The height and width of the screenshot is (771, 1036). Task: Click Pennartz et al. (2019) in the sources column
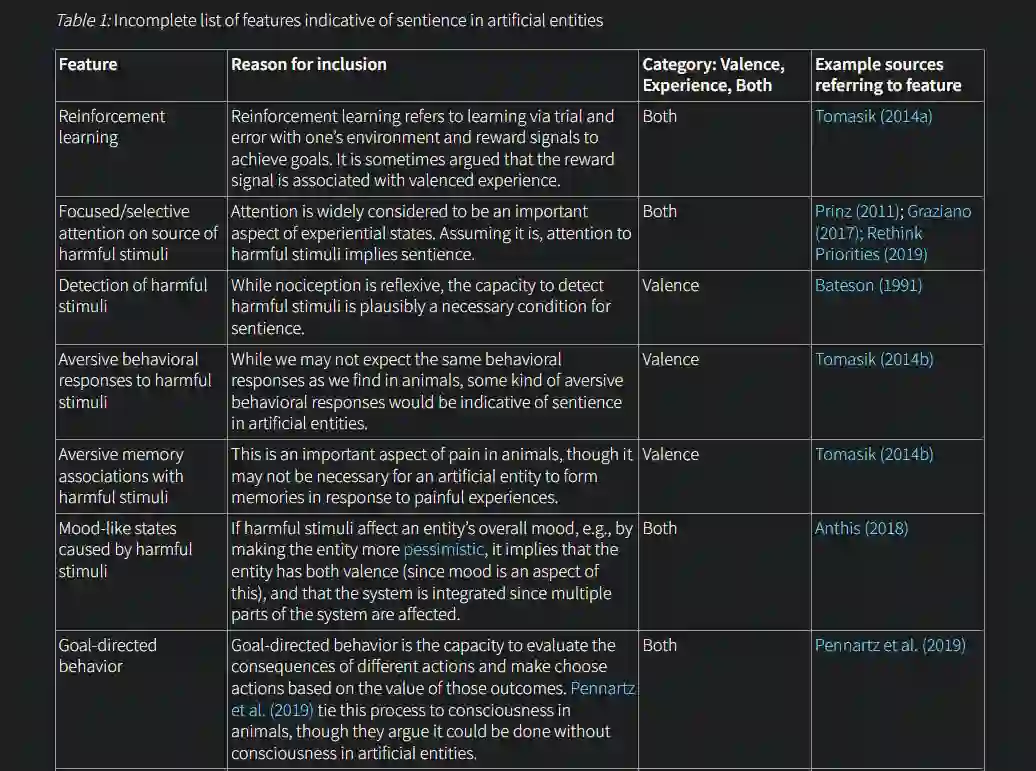890,646
